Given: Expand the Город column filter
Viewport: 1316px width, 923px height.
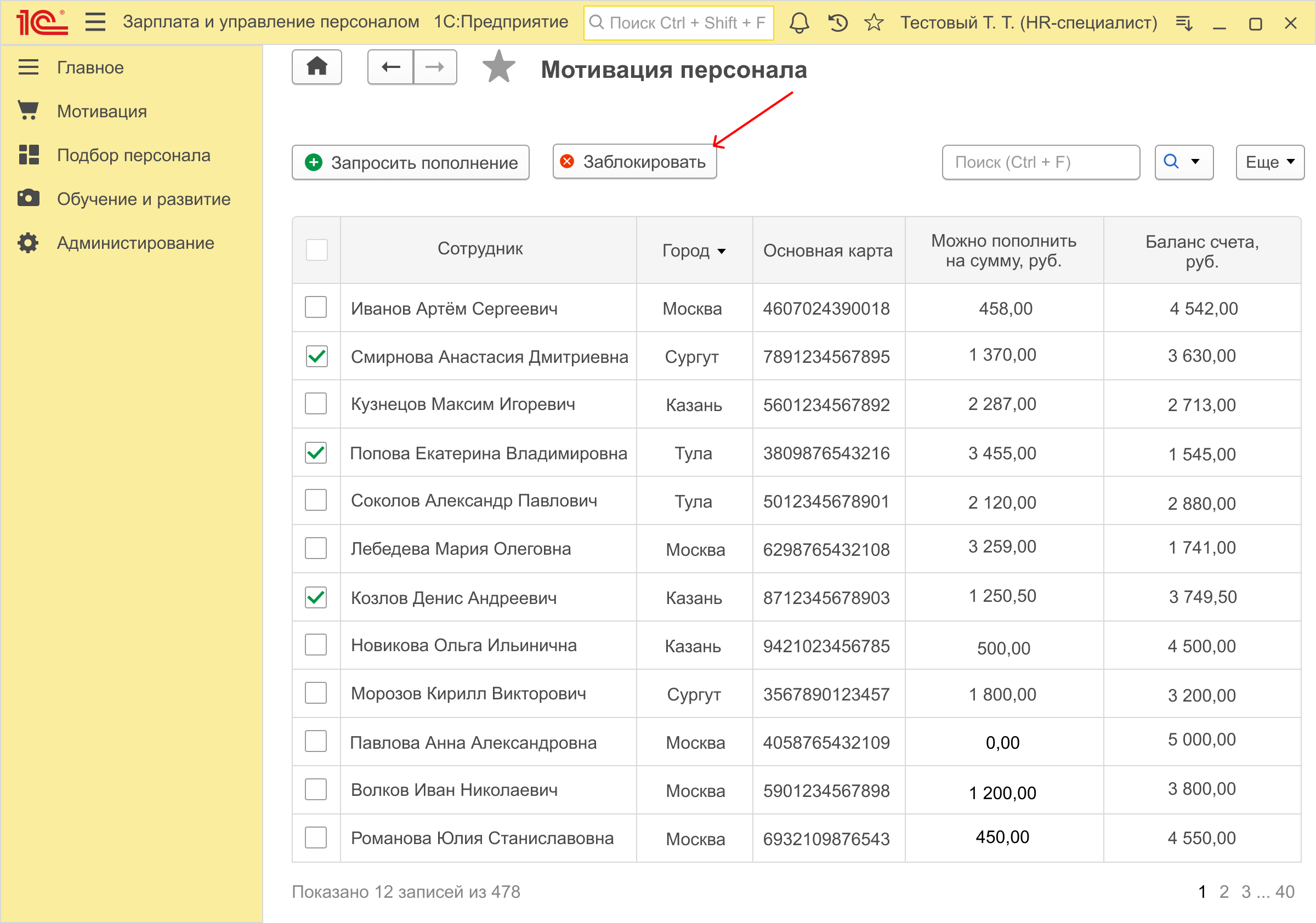Looking at the screenshot, I should (722, 251).
